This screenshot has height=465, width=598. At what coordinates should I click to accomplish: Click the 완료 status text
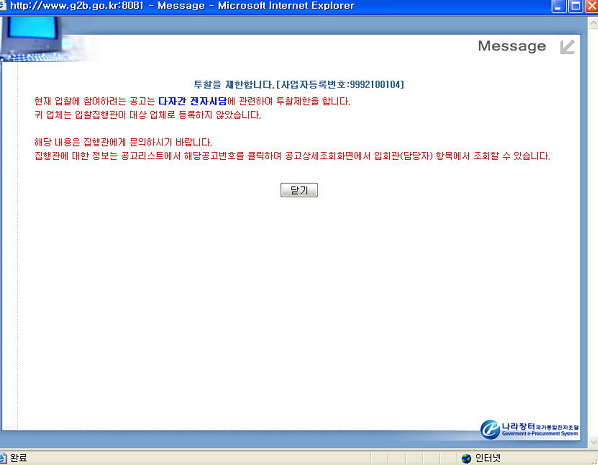tap(18, 458)
